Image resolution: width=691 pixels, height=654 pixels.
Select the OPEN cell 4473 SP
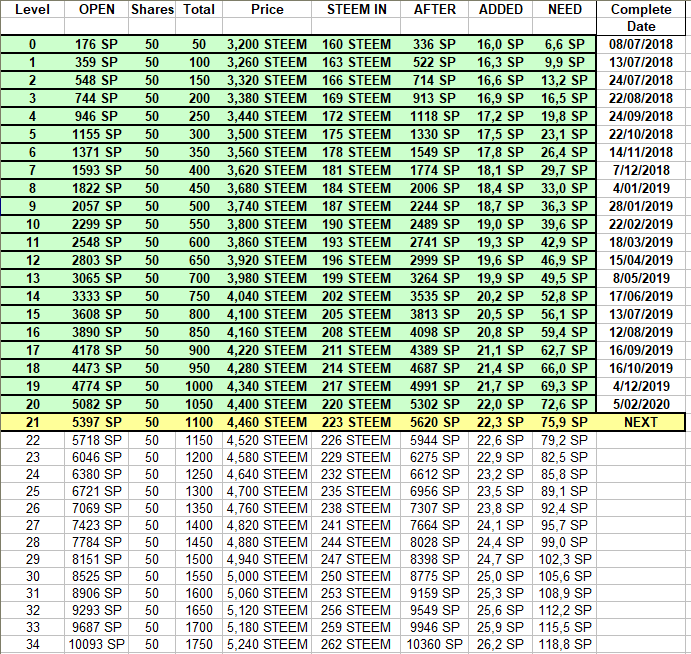(x=97, y=368)
